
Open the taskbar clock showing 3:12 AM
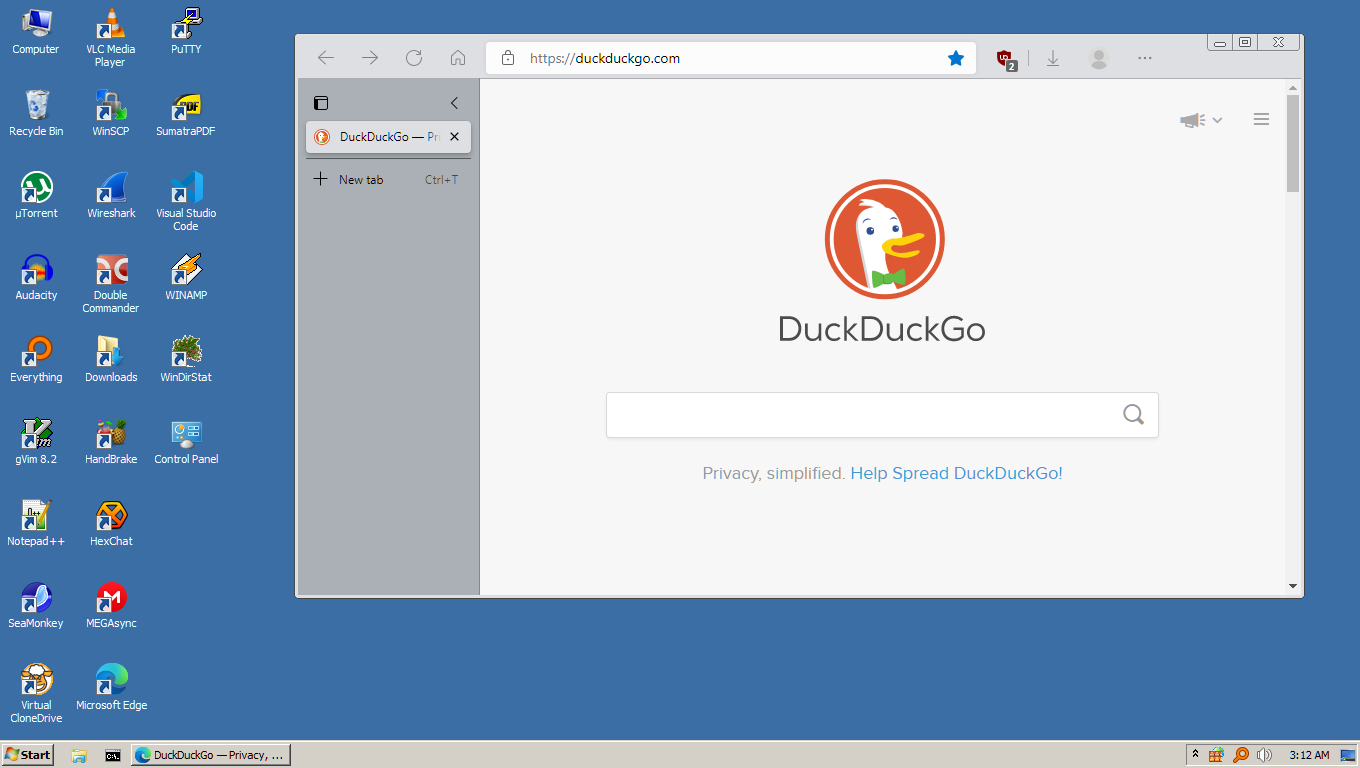coord(1309,755)
